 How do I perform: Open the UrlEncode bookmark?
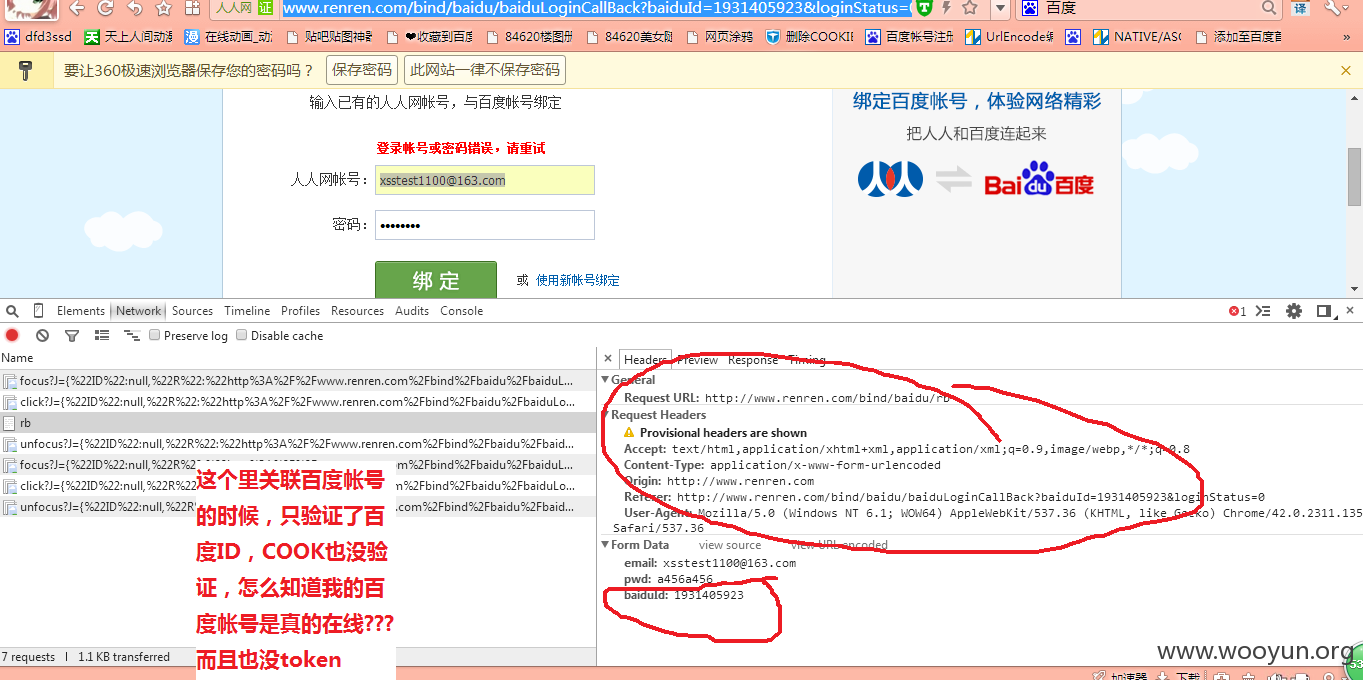(x=1009, y=37)
